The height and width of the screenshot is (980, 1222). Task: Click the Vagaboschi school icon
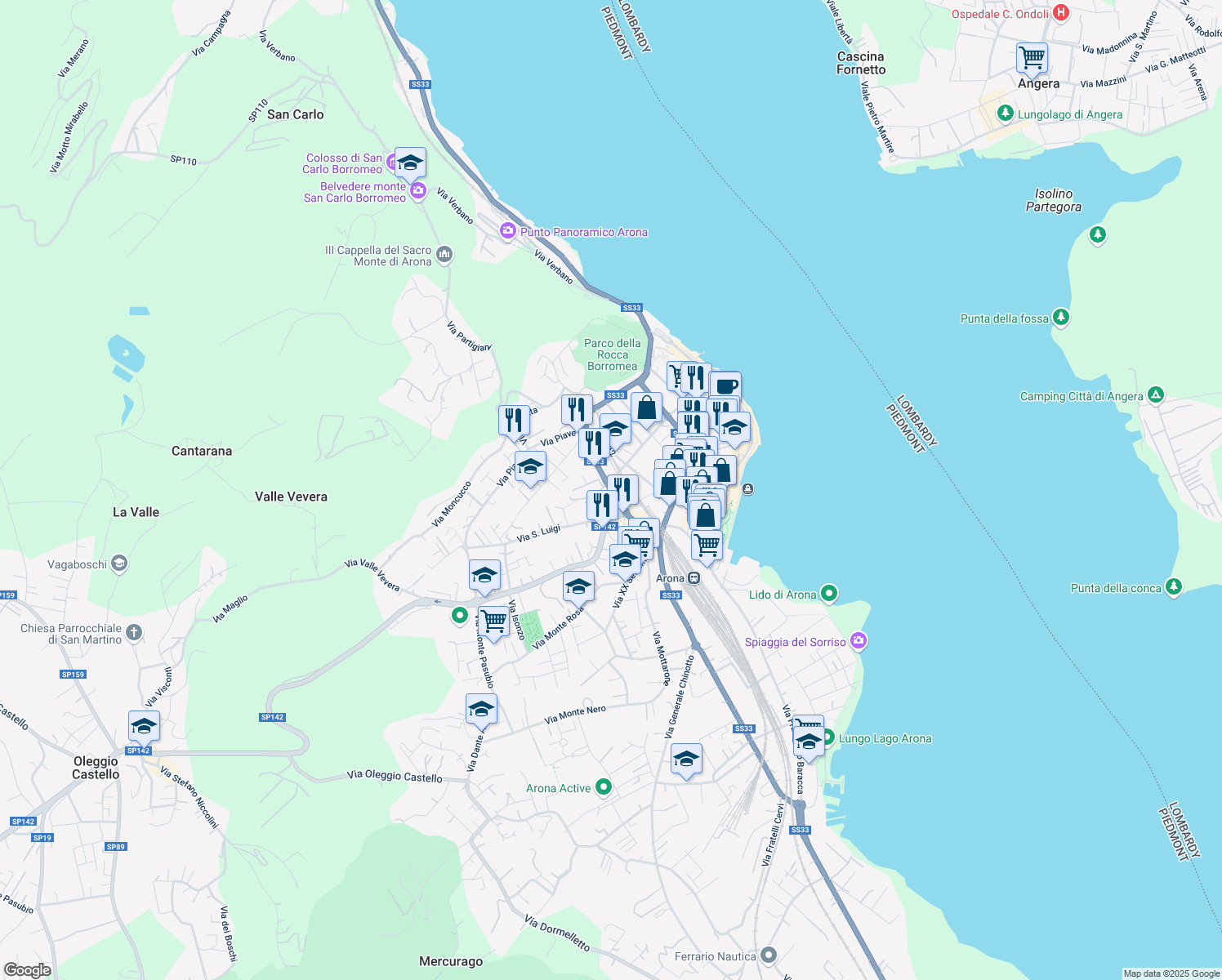click(119, 563)
